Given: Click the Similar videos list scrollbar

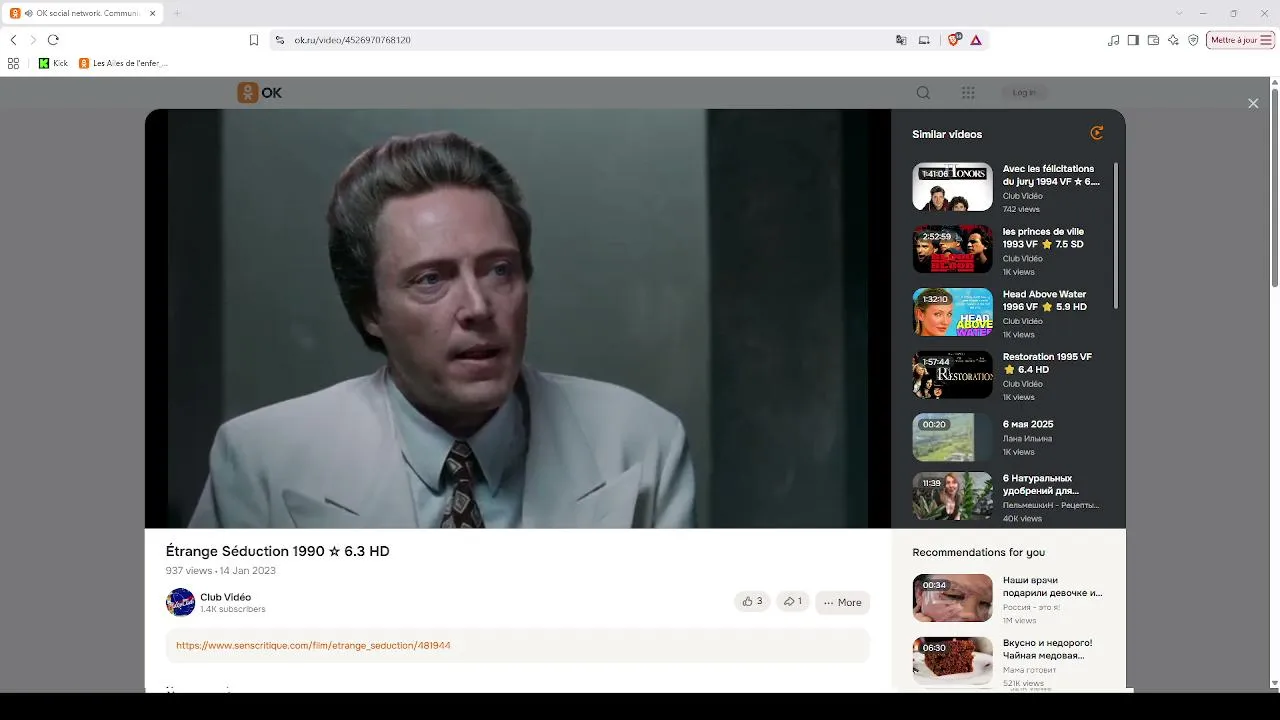Looking at the screenshot, I should 1116,235.
